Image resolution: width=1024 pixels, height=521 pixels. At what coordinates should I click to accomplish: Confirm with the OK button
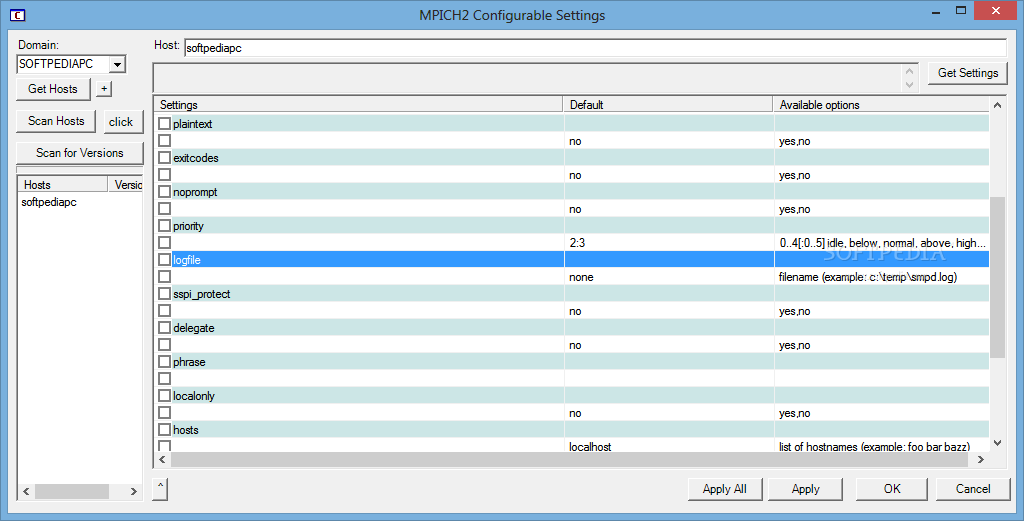point(892,489)
